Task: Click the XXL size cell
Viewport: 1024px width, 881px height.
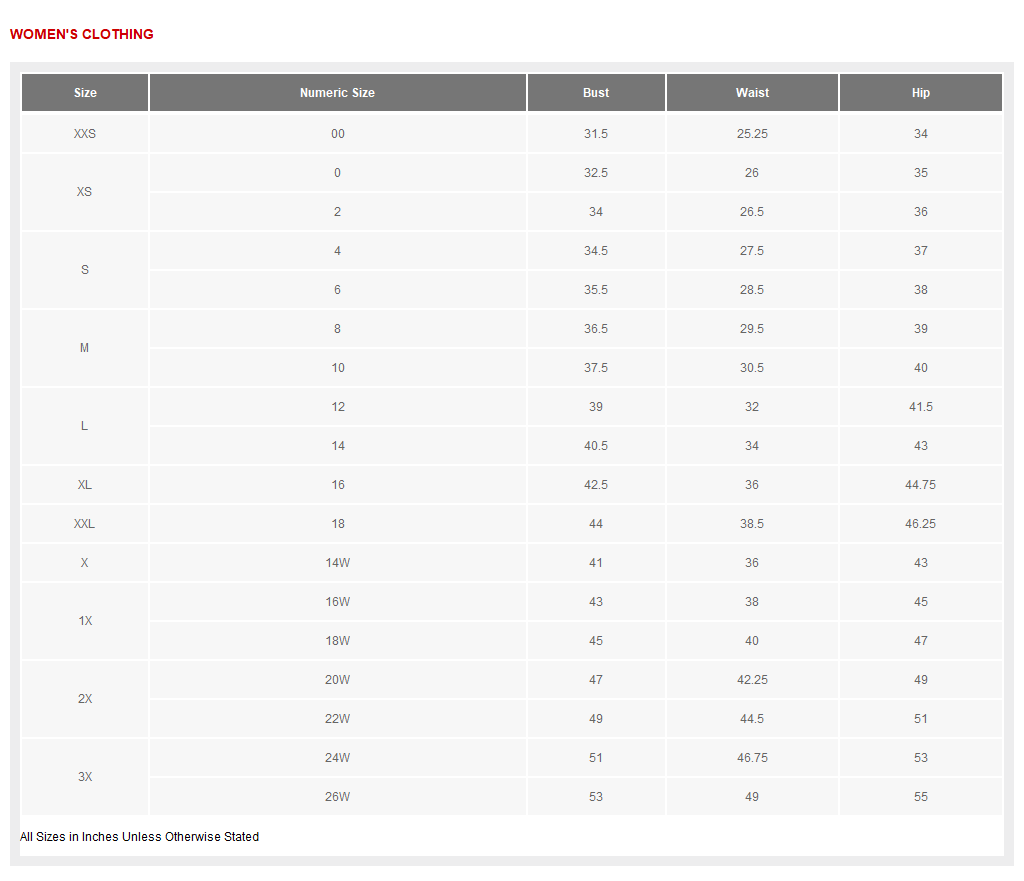Action: (85, 524)
